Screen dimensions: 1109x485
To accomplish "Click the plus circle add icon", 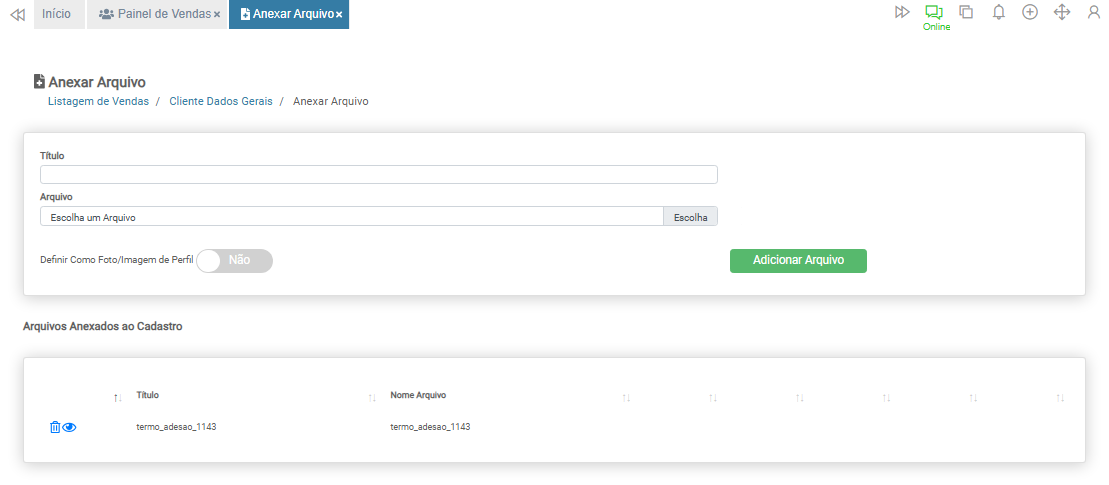I will click(1030, 12).
